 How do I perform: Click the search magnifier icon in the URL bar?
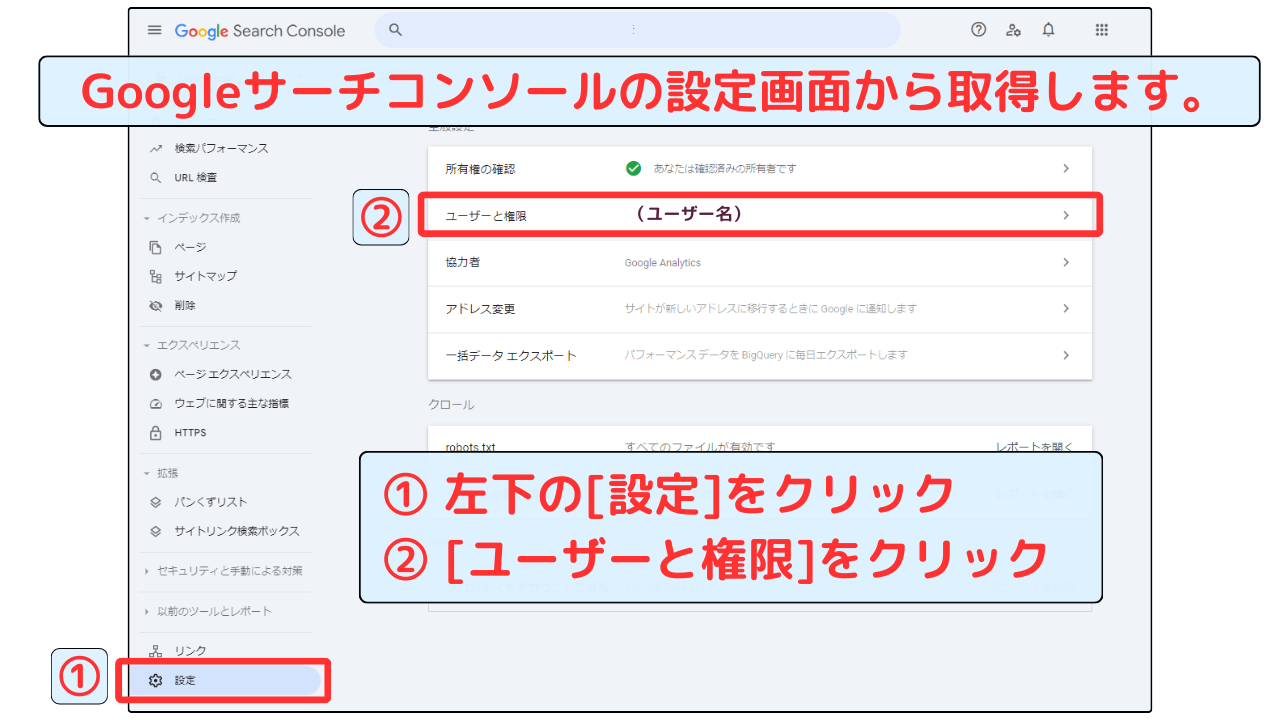pyautogui.click(x=395, y=30)
